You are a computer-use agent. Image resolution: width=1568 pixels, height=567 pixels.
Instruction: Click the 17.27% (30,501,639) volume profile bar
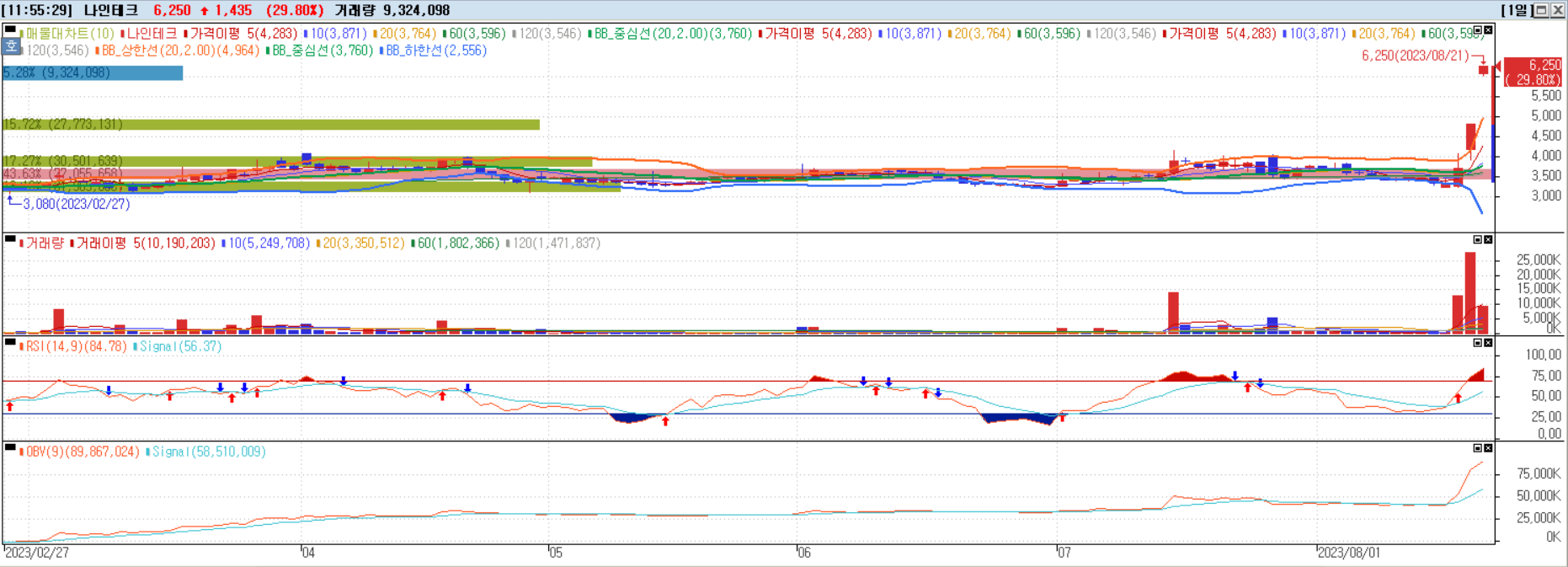(x=297, y=161)
